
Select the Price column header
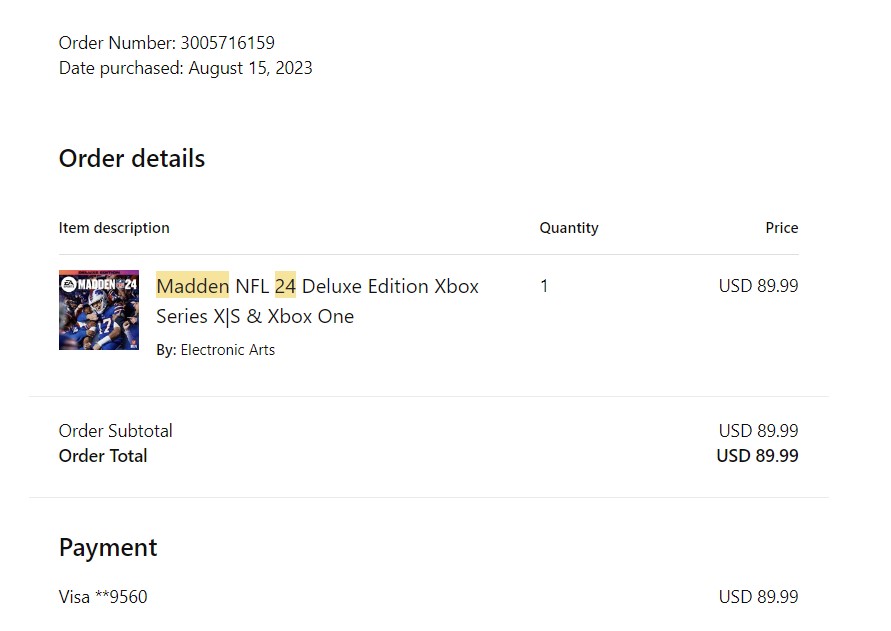[x=782, y=228]
